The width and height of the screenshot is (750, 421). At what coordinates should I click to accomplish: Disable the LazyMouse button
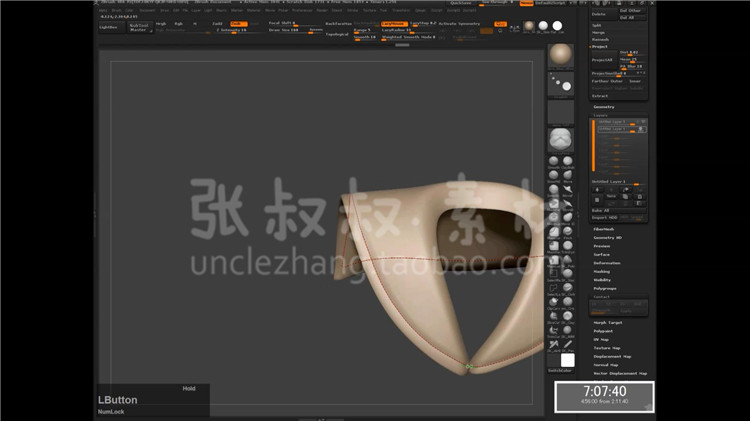point(394,23)
